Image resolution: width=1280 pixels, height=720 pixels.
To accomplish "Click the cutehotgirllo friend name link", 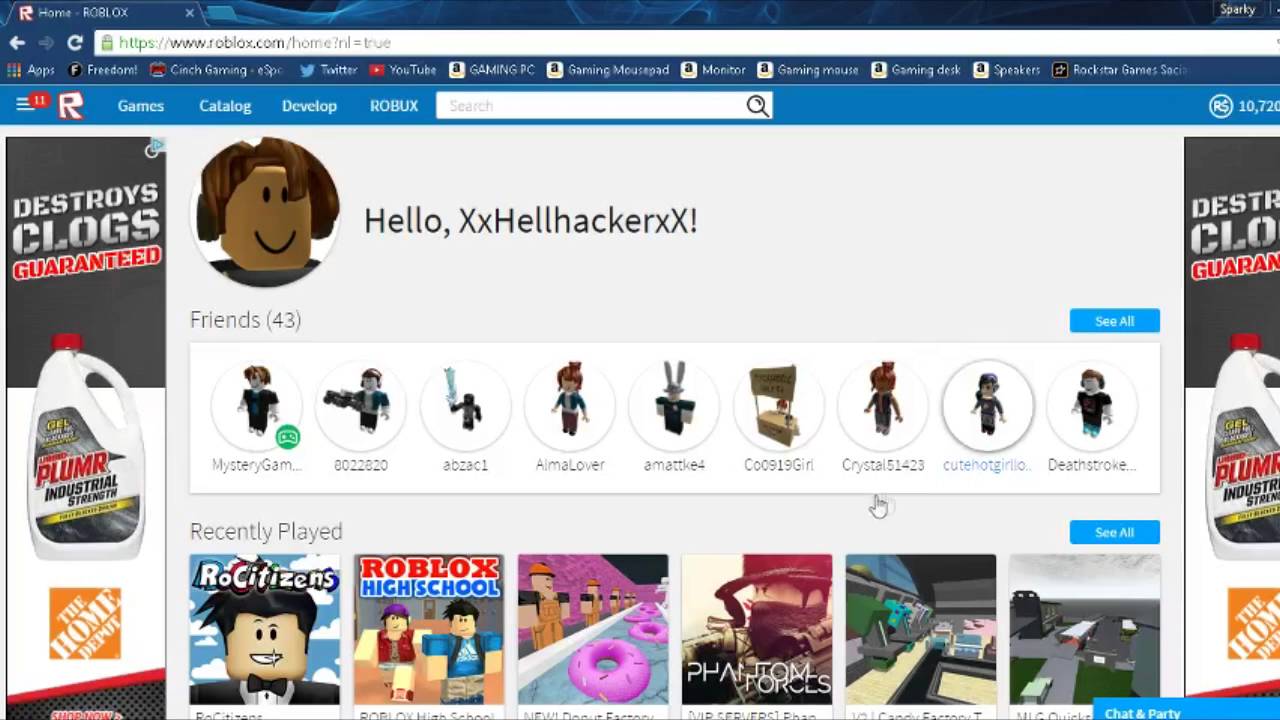I will (x=986, y=465).
